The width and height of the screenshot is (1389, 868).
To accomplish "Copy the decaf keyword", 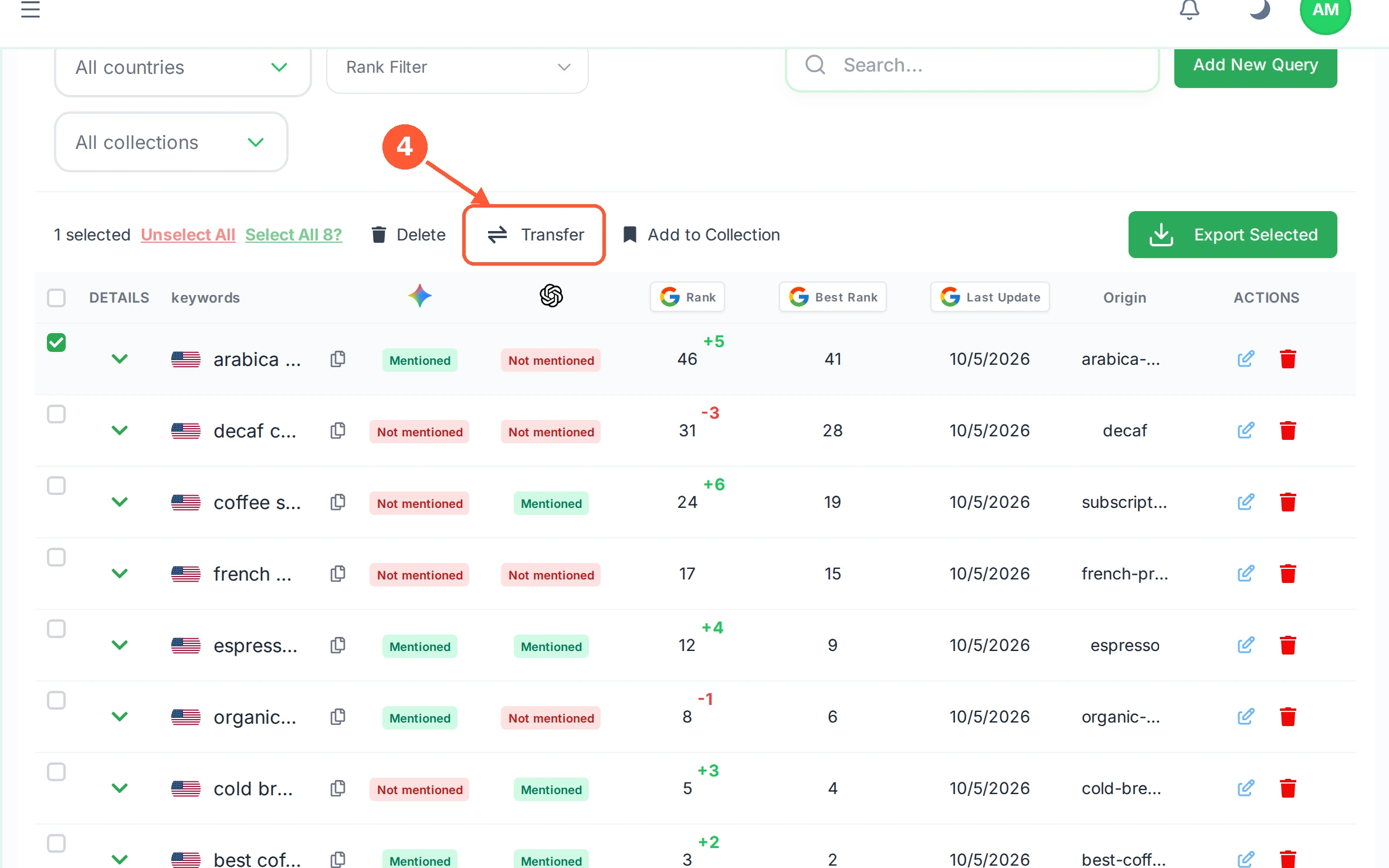I will pyautogui.click(x=337, y=430).
